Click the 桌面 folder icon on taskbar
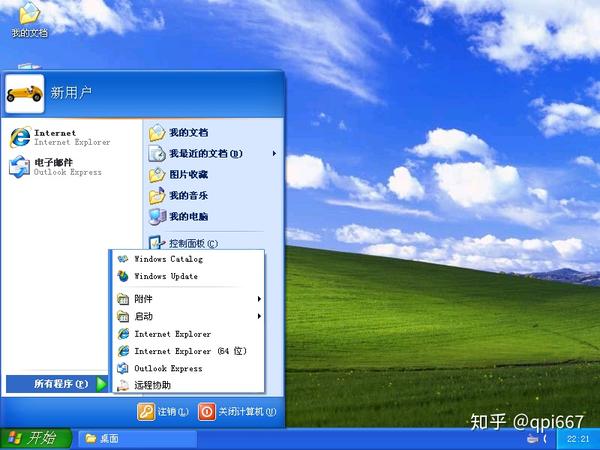Viewport: 600px width, 450px height. coord(91,439)
